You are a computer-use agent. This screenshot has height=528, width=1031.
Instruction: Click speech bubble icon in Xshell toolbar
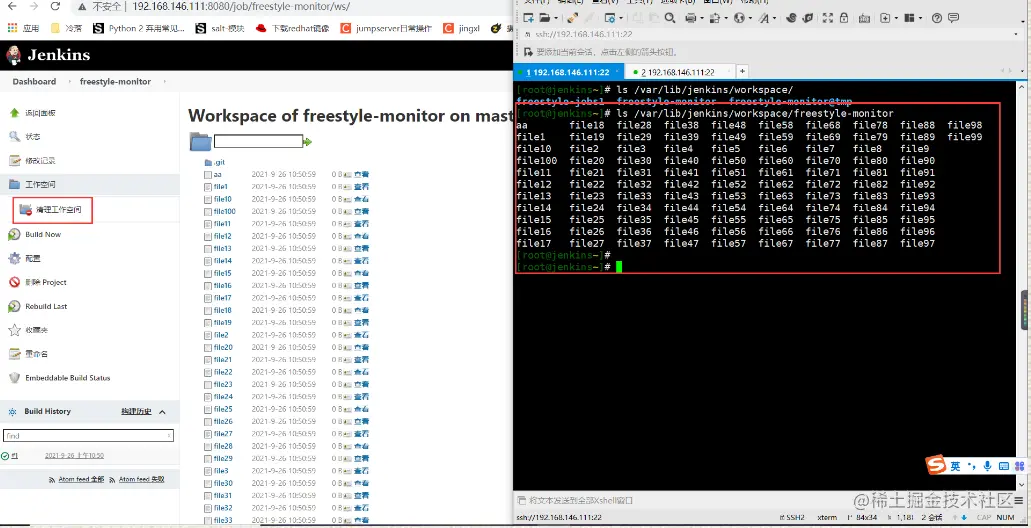tap(953, 18)
